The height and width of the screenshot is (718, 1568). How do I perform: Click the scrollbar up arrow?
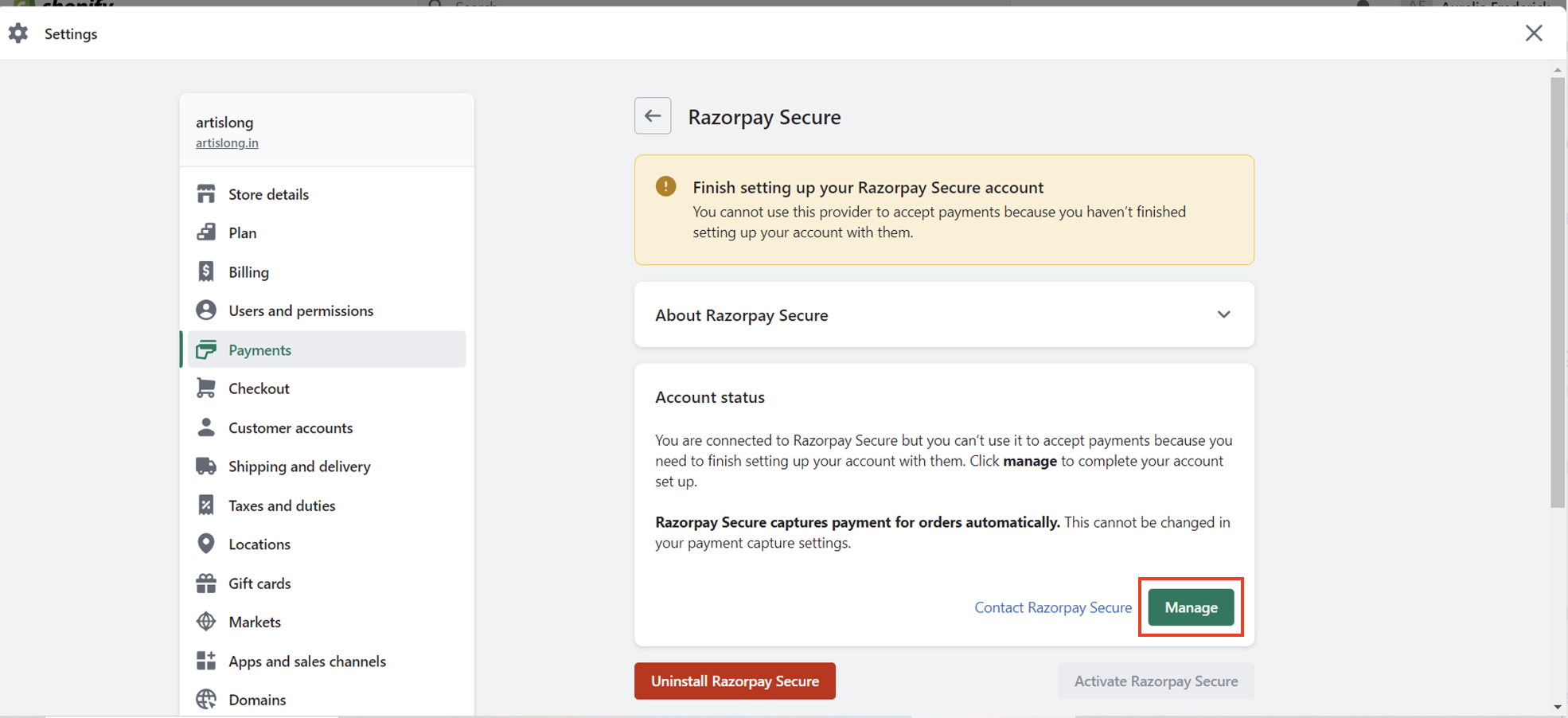1558,70
